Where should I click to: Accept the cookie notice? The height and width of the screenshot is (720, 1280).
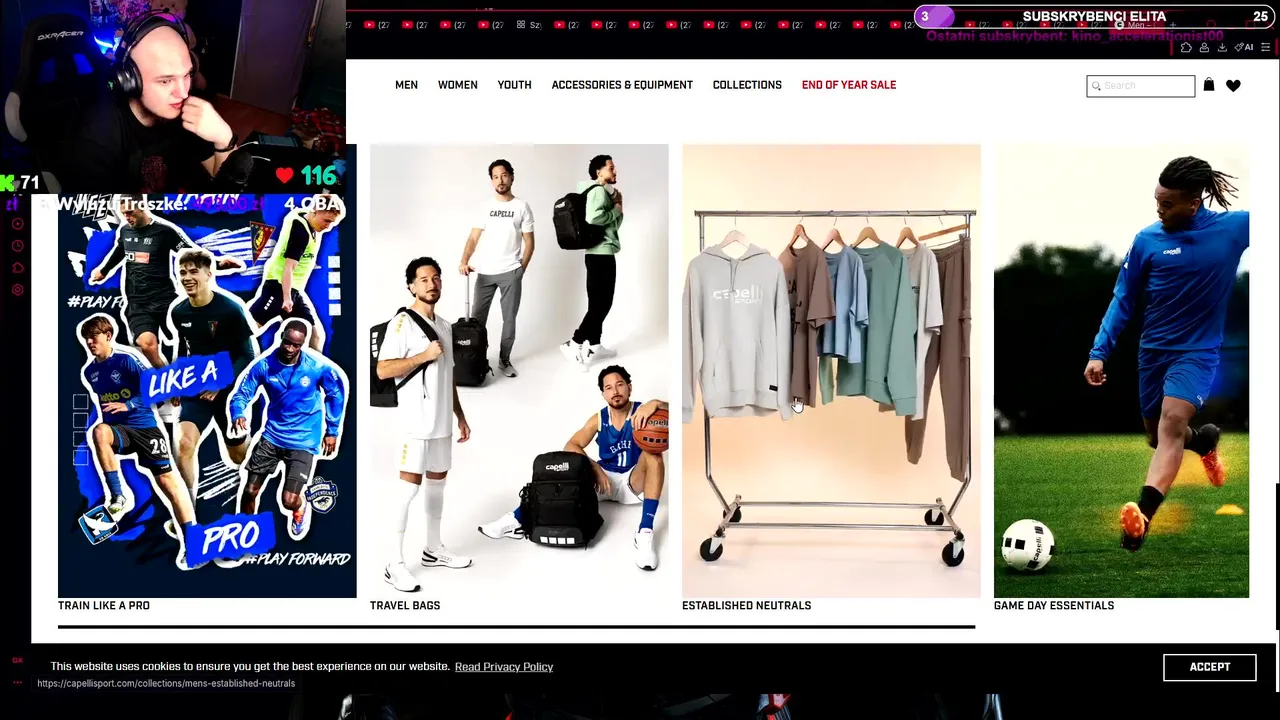[x=1210, y=667]
